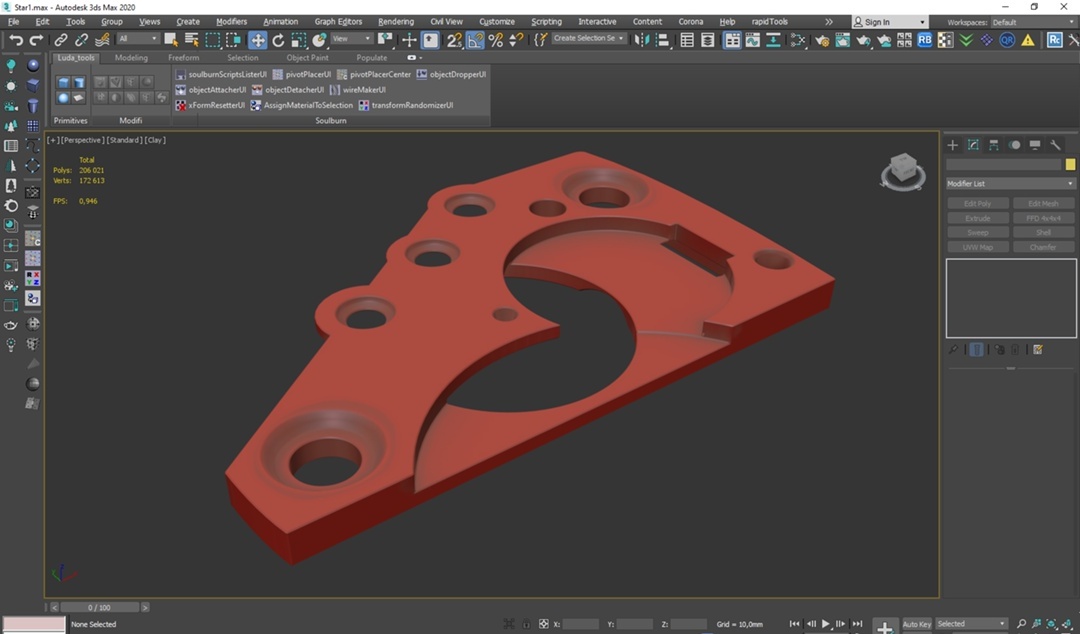Open the ViewCube in the viewport
This screenshot has width=1080, height=634.
pyautogui.click(x=903, y=172)
